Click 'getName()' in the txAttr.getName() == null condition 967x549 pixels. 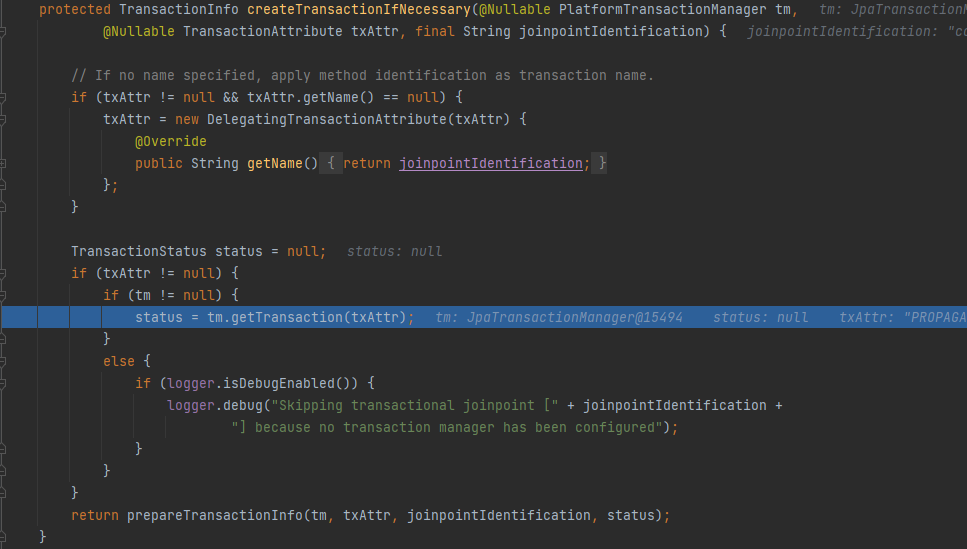coord(339,97)
